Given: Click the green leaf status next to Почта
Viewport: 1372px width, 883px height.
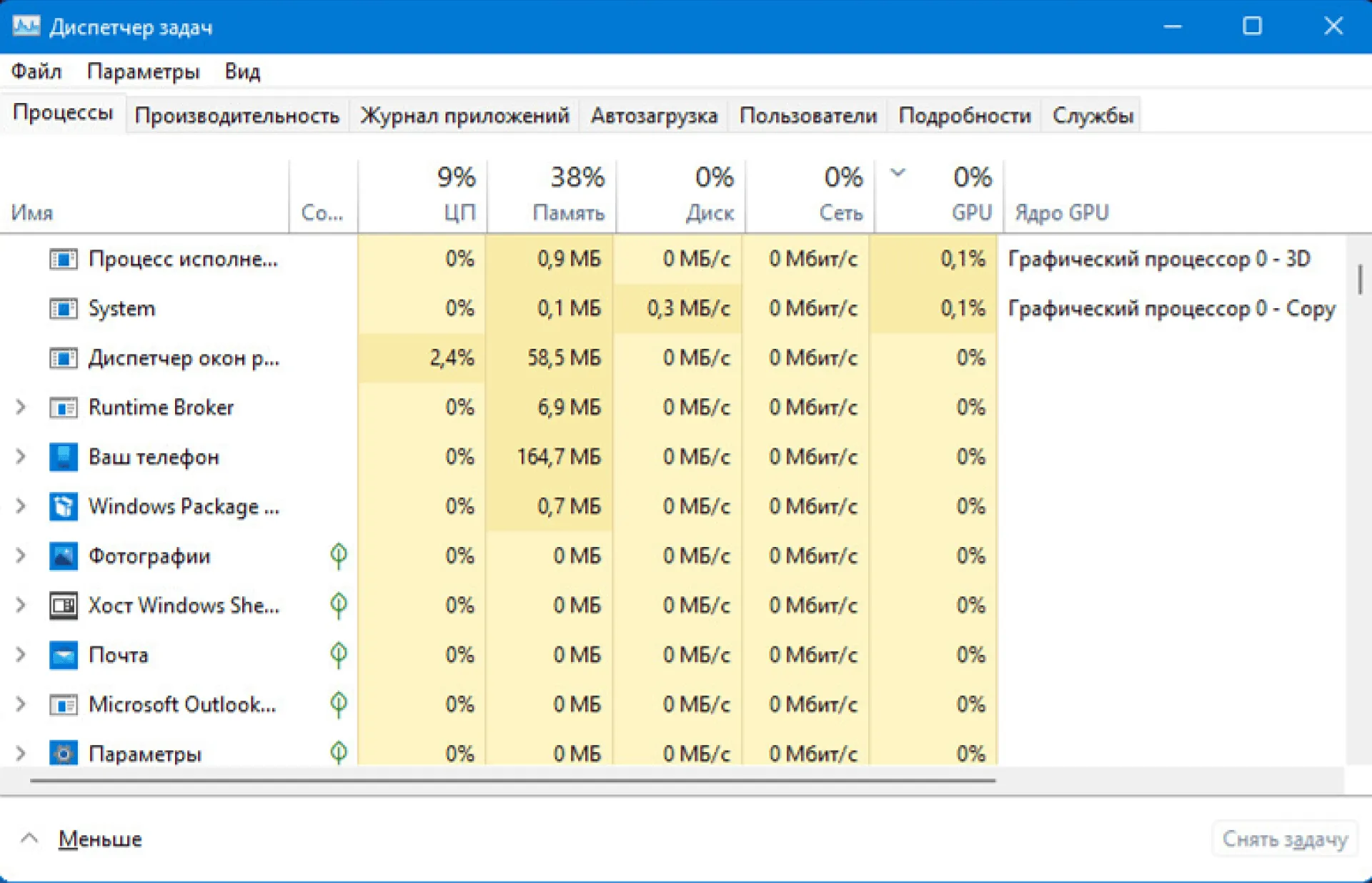Looking at the screenshot, I should [339, 654].
